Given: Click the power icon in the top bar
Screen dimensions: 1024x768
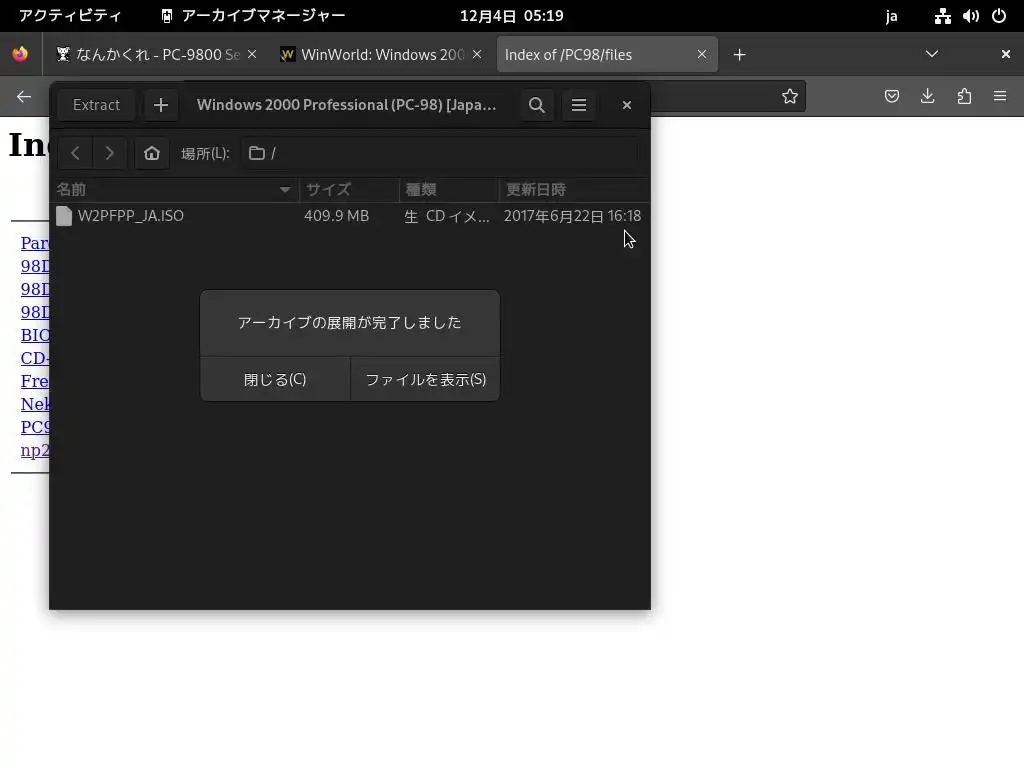Looking at the screenshot, I should pyautogui.click(x=999, y=16).
